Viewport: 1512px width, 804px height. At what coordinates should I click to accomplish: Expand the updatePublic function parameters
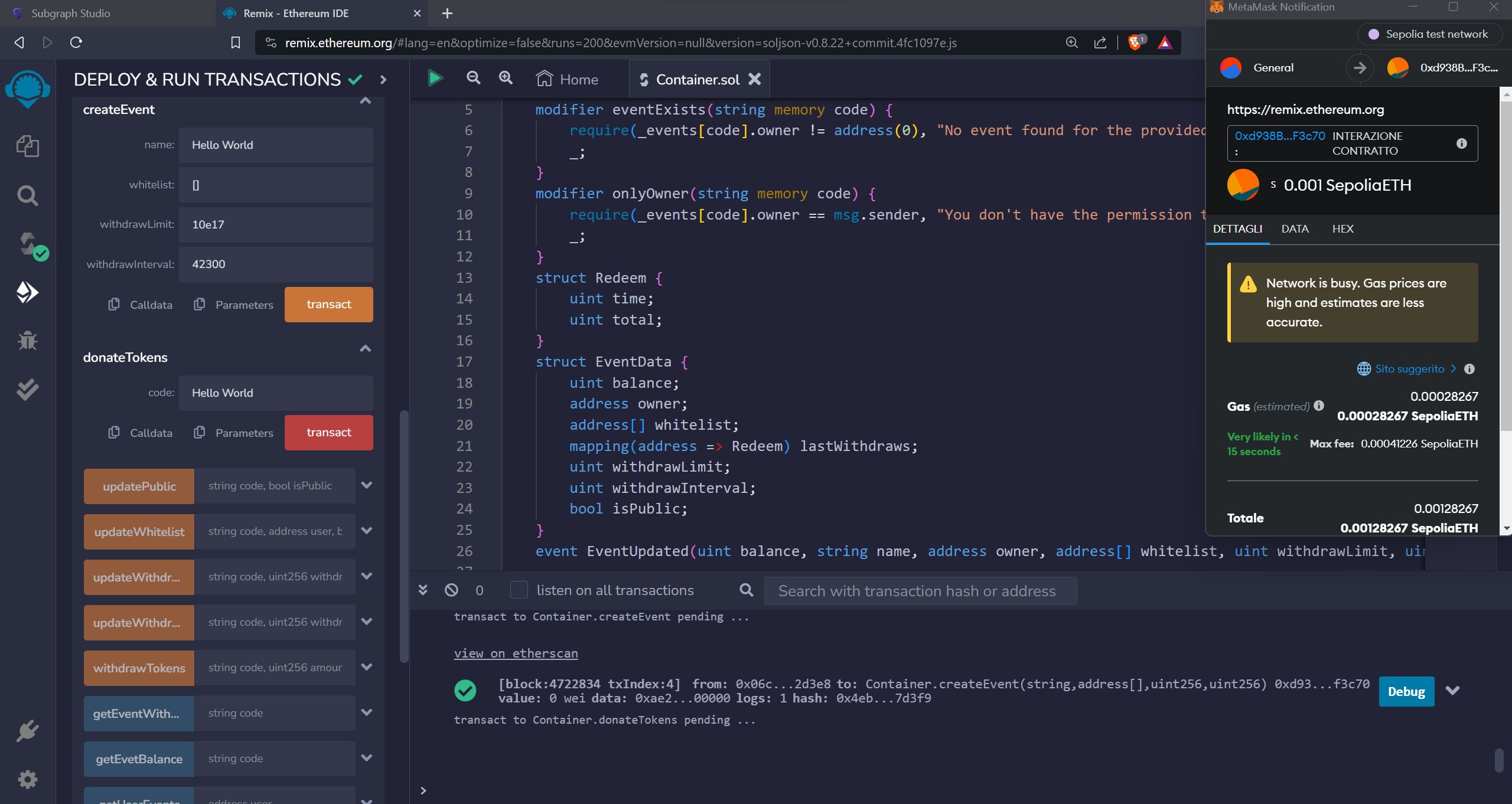[x=365, y=485]
